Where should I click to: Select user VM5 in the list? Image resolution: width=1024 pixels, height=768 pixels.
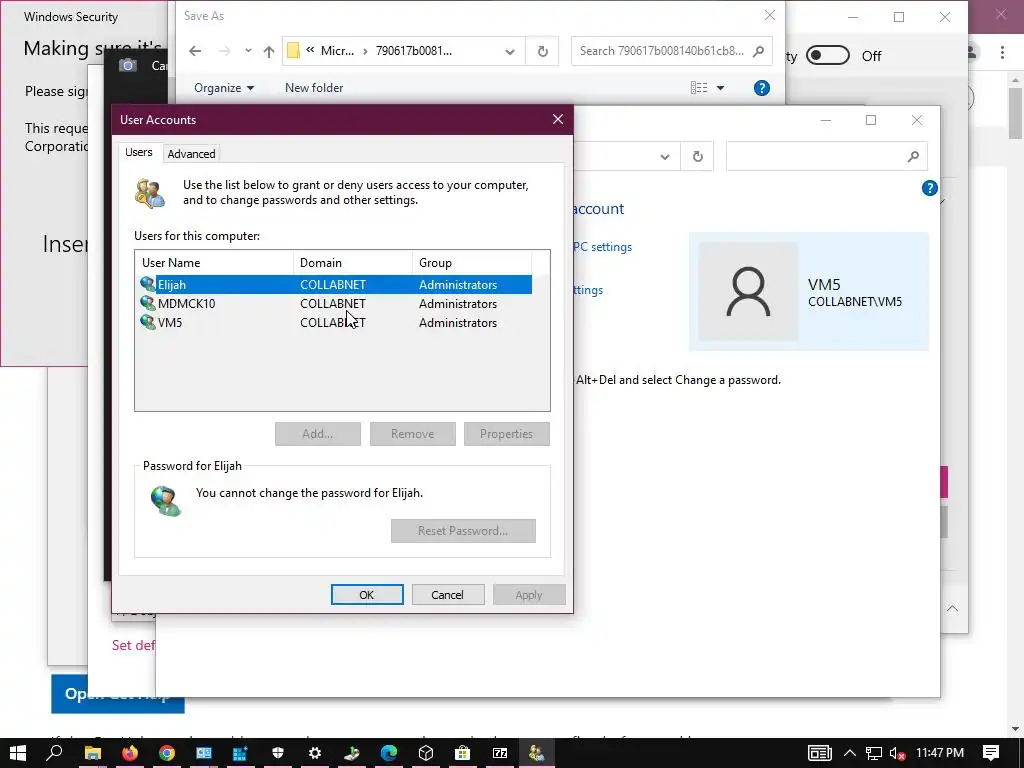[x=335, y=323]
